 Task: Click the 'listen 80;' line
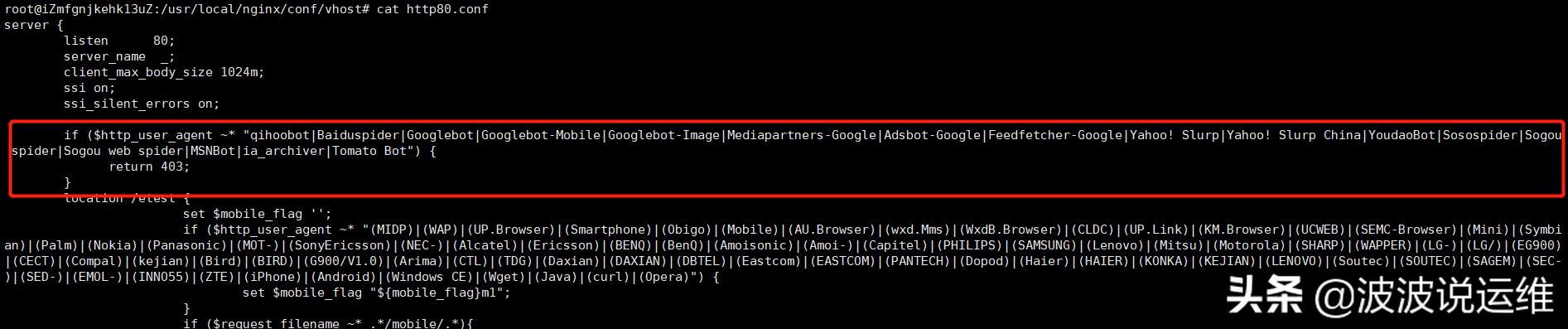119,41
